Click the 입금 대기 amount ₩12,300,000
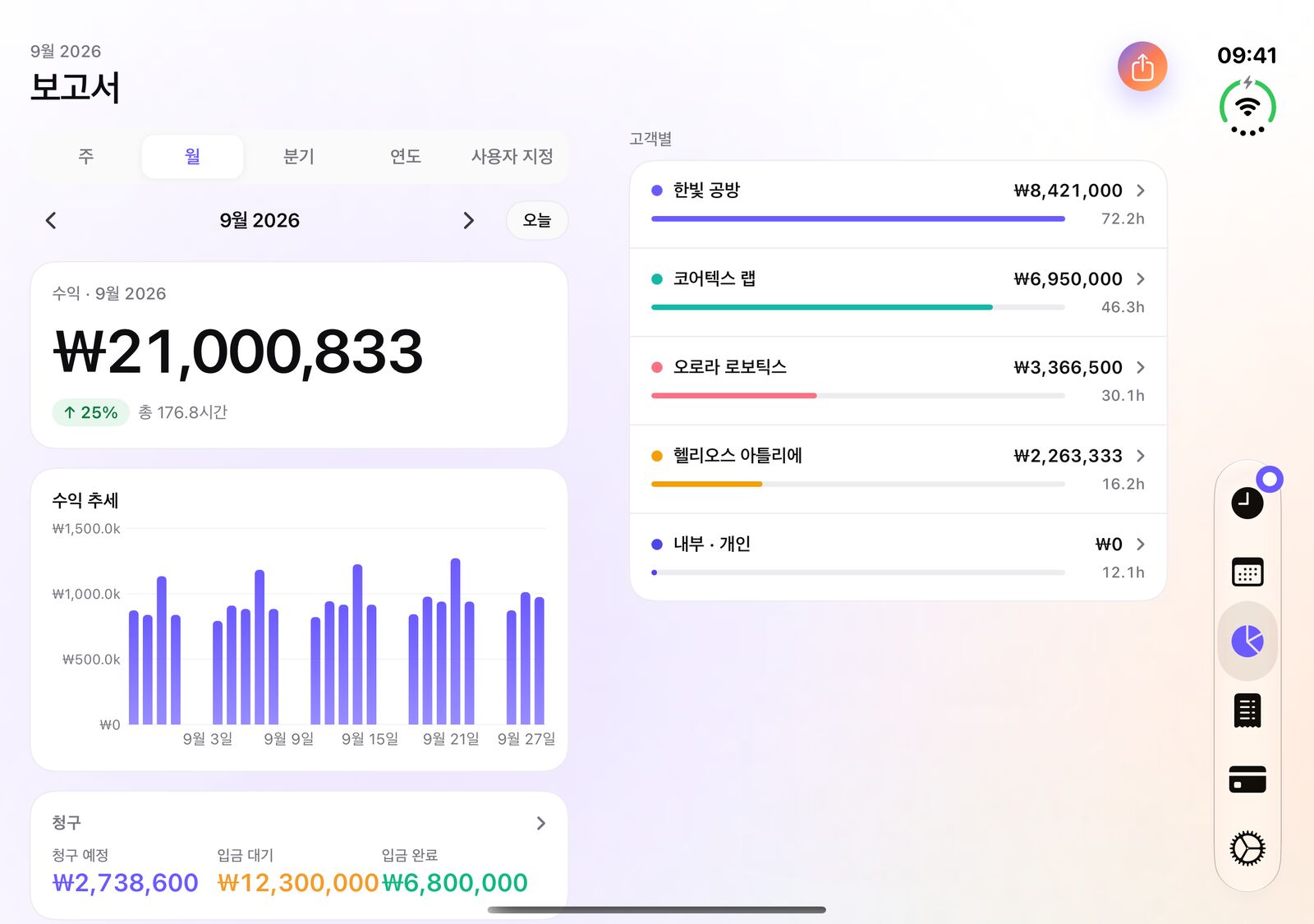This screenshot has width=1314, height=924. pos(298,883)
